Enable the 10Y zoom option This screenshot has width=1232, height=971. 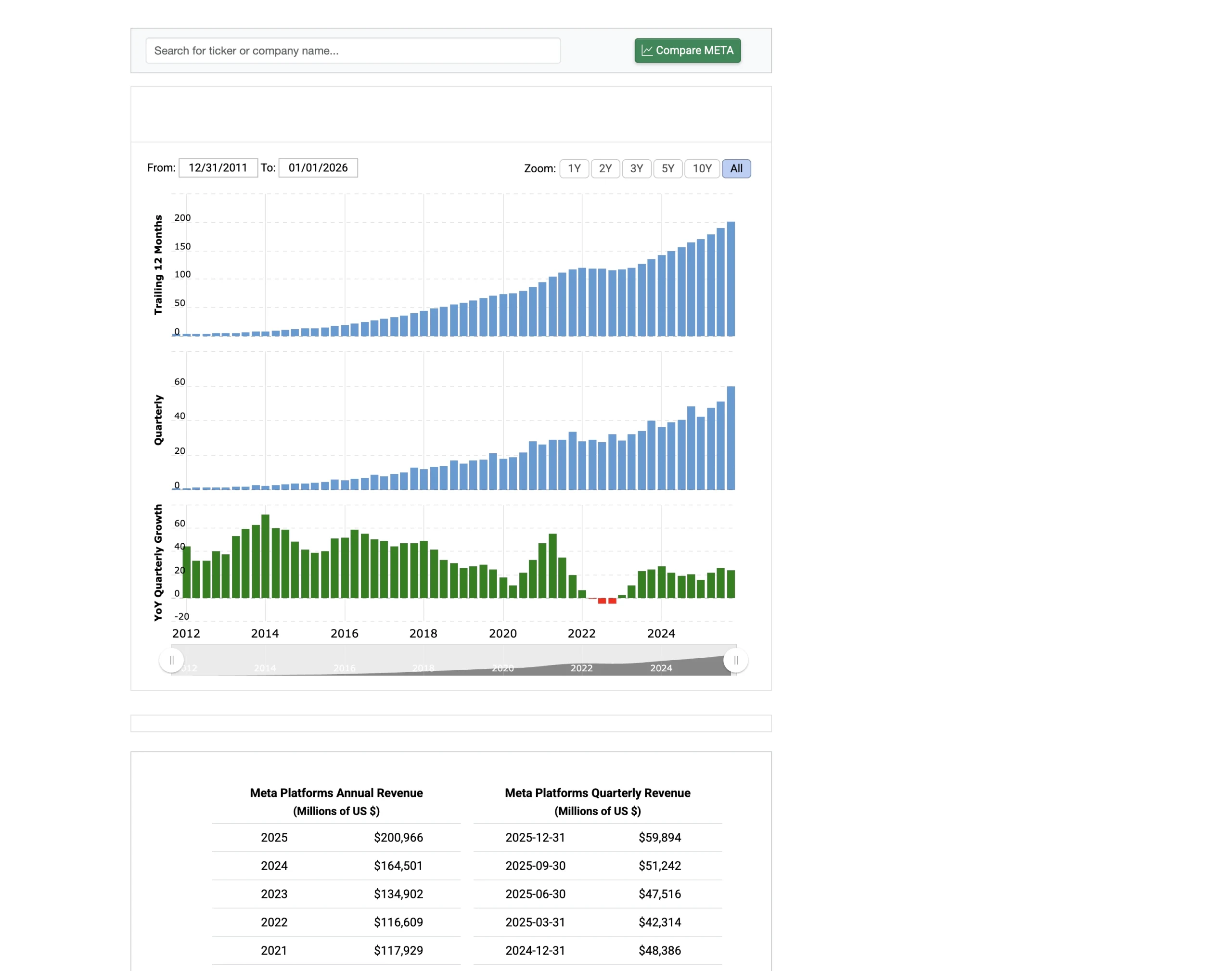(702, 168)
